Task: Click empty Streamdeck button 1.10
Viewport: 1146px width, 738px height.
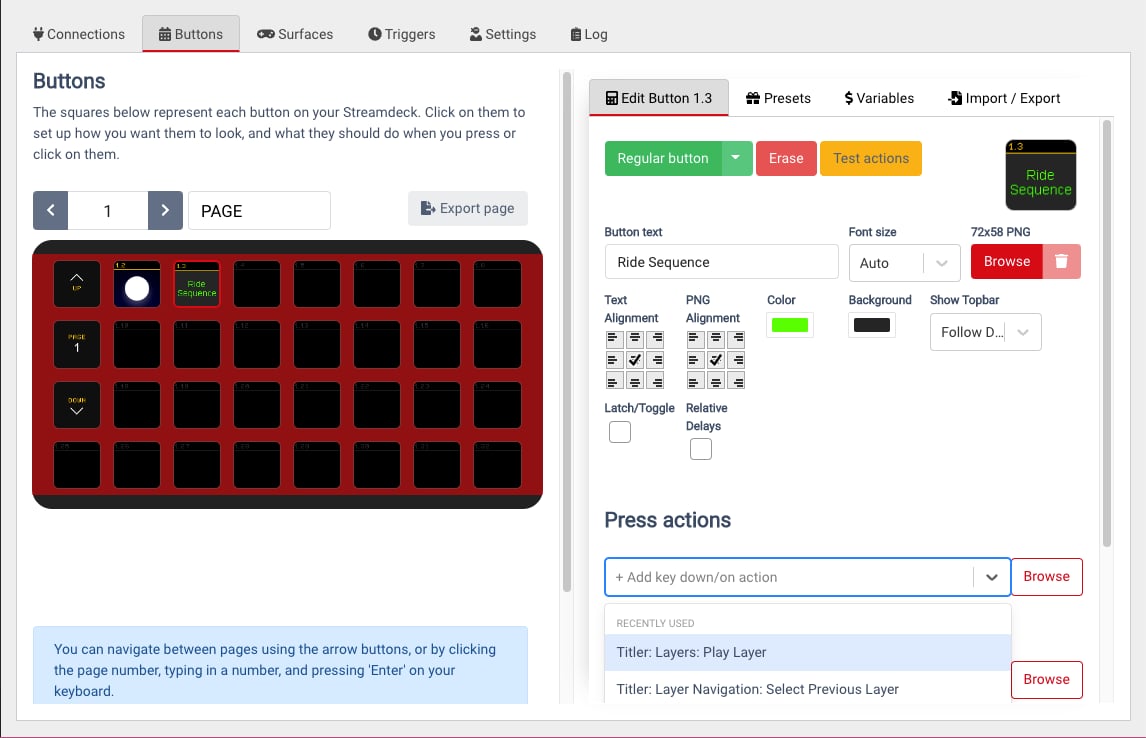Action: [x=137, y=344]
